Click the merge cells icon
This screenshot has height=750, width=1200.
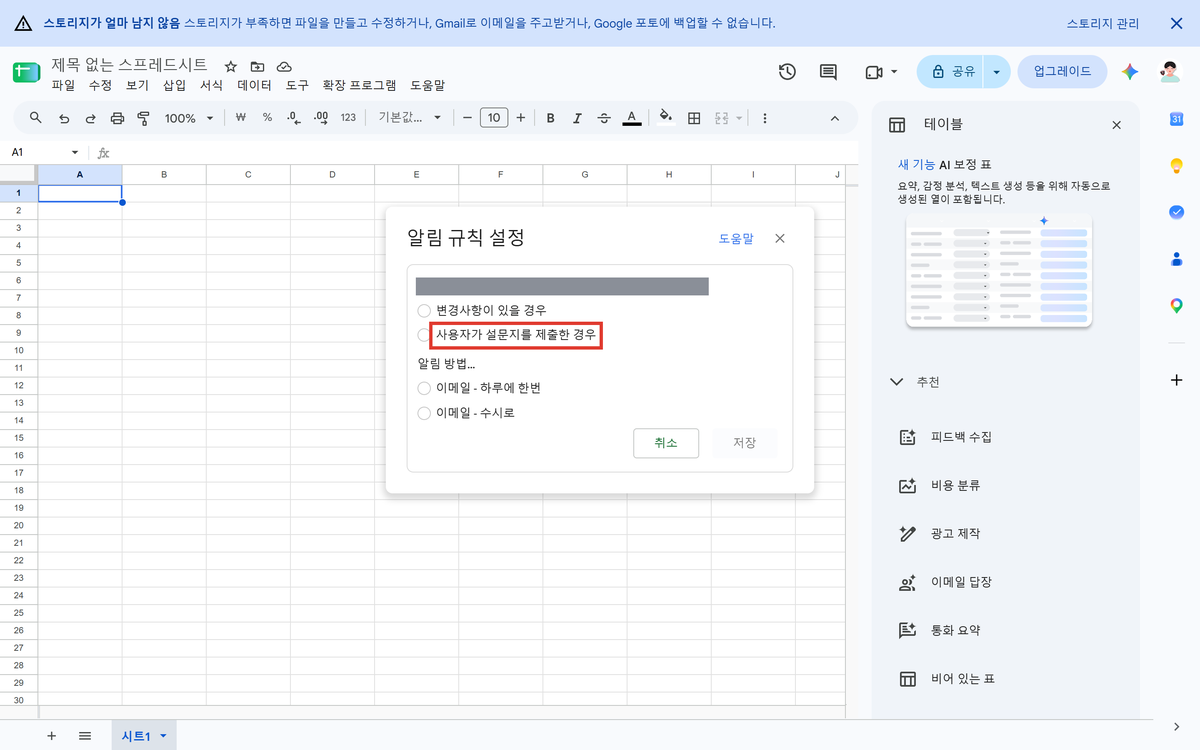pos(722,118)
